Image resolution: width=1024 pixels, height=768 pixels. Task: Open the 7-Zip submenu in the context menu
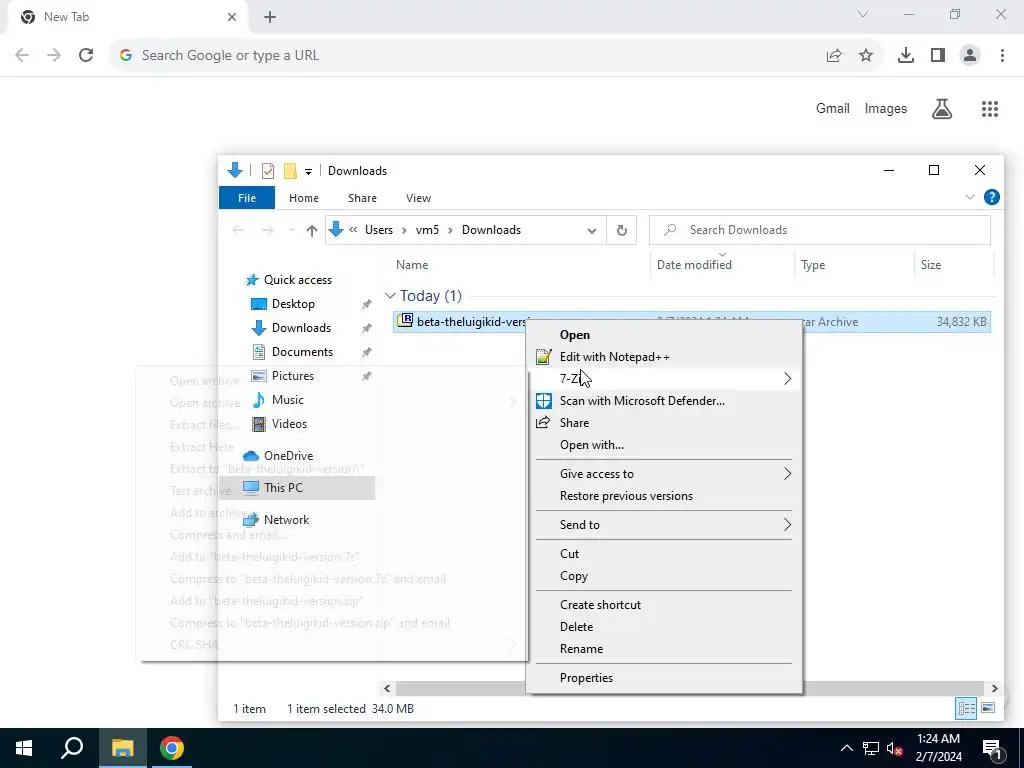coord(664,379)
